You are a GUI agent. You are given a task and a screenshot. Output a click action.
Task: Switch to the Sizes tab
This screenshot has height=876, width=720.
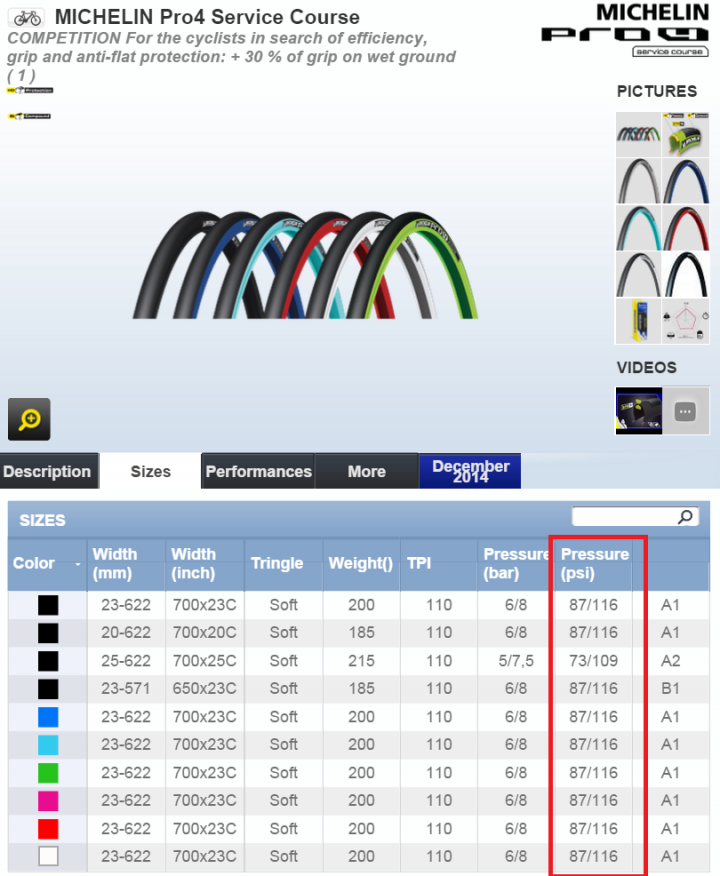pos(150,471)
